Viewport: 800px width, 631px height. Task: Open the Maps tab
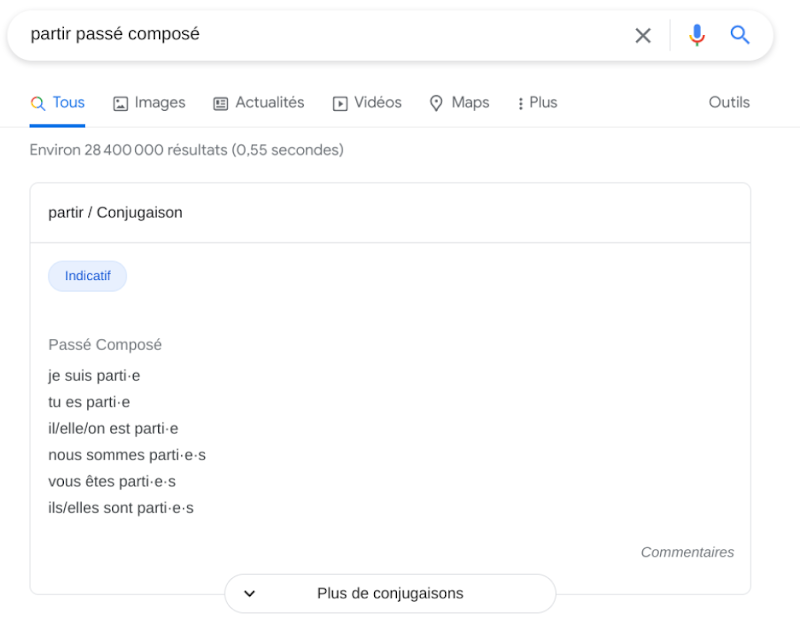459,102
